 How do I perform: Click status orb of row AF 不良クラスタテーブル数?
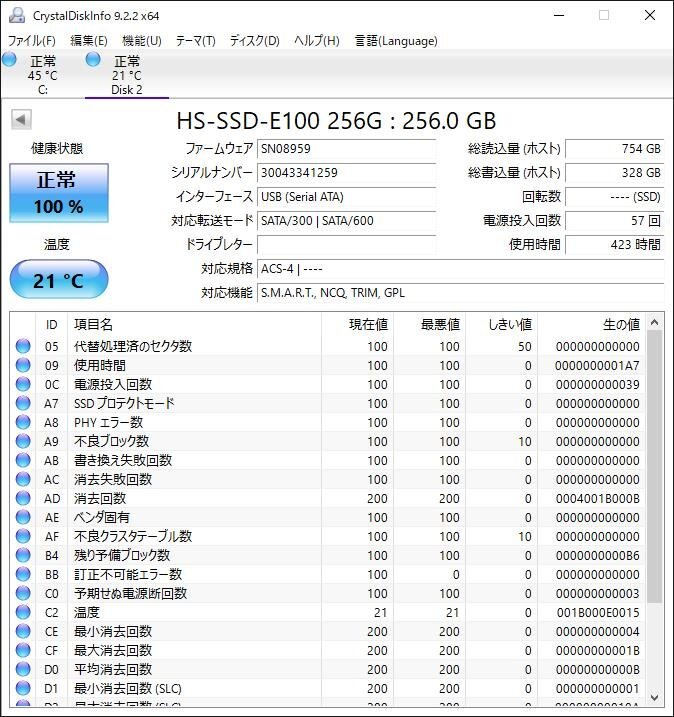point(23,536)
